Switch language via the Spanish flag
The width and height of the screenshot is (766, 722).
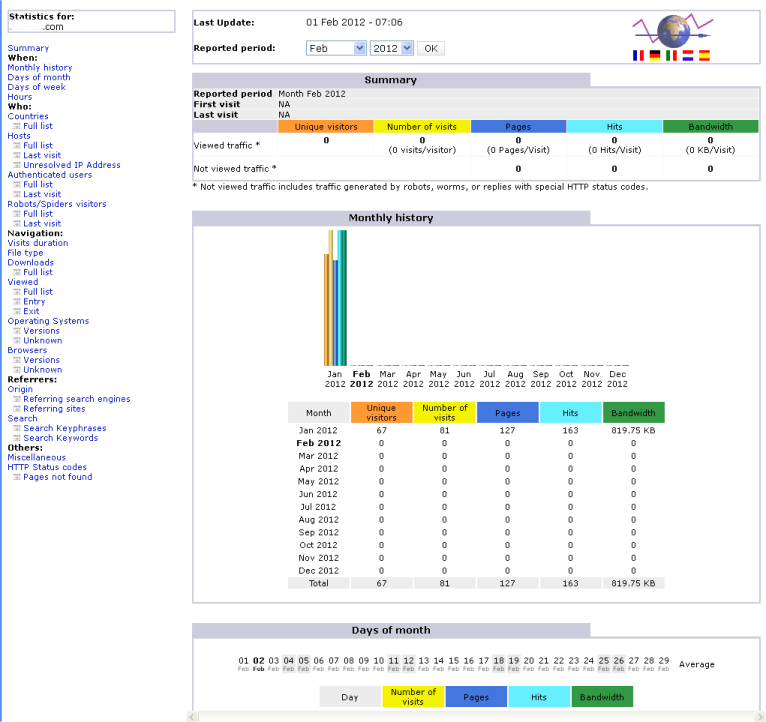pos(704,56)
